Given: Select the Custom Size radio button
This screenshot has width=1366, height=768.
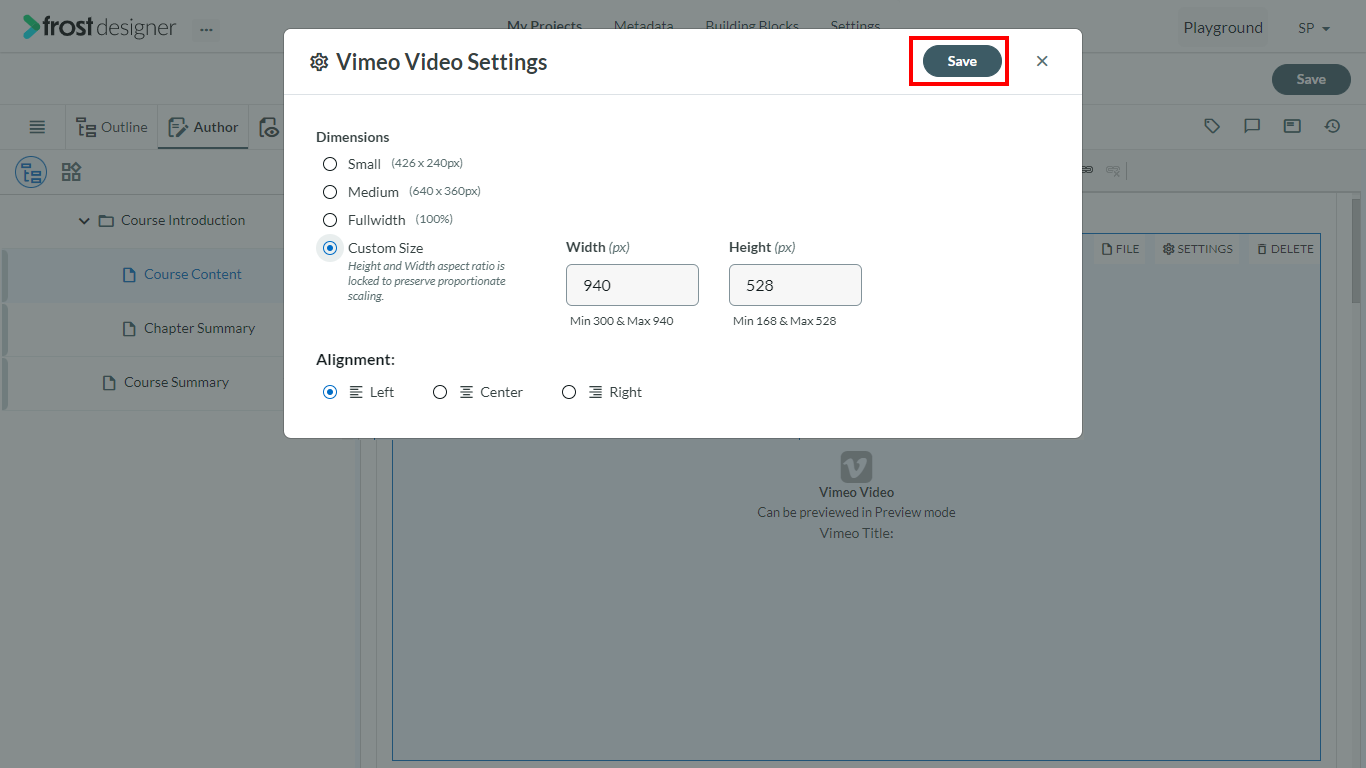Looking at the screenshot, I should tap(330, 248).
